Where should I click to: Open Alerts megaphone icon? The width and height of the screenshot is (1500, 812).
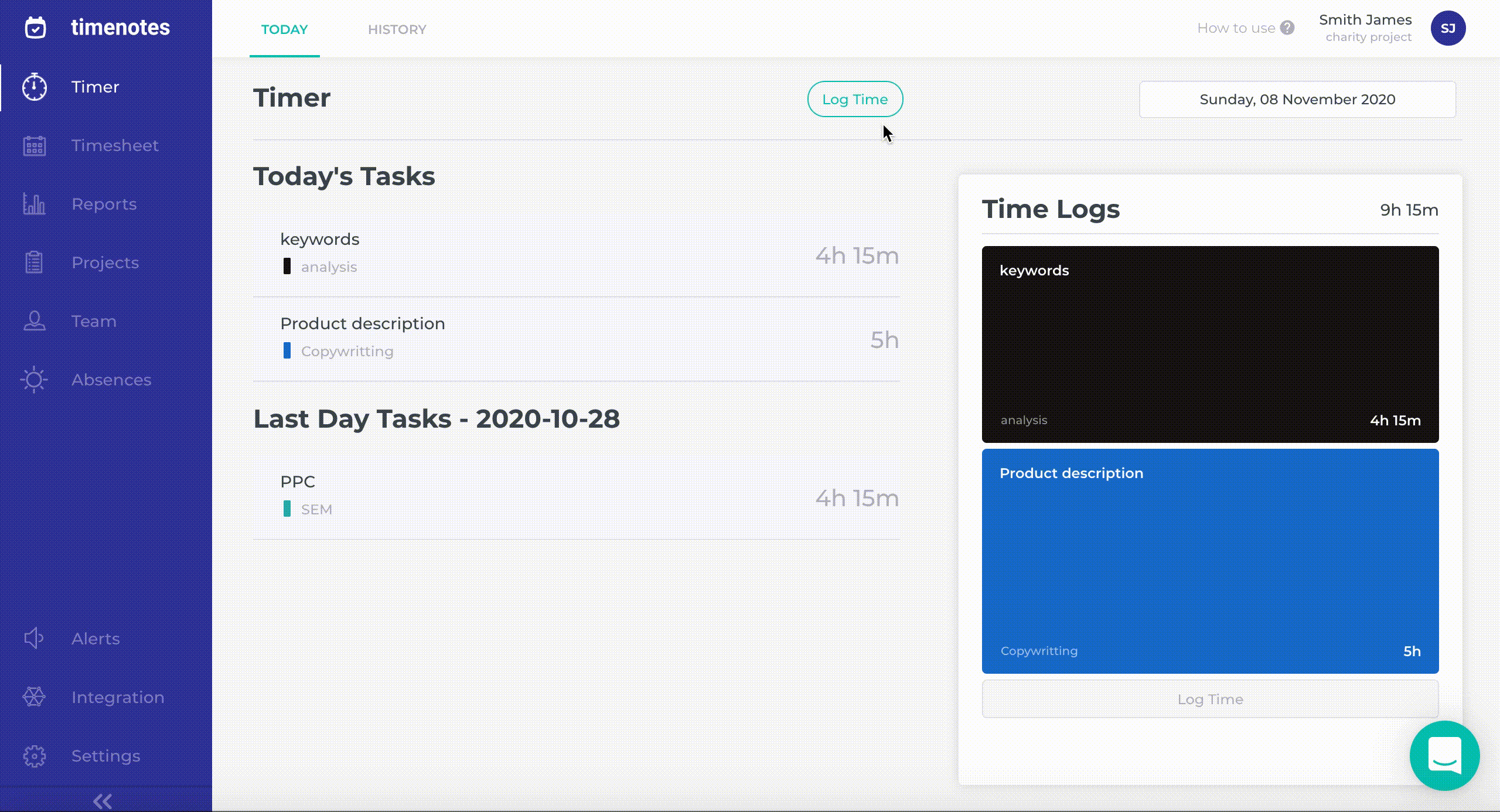click(35, 638)
